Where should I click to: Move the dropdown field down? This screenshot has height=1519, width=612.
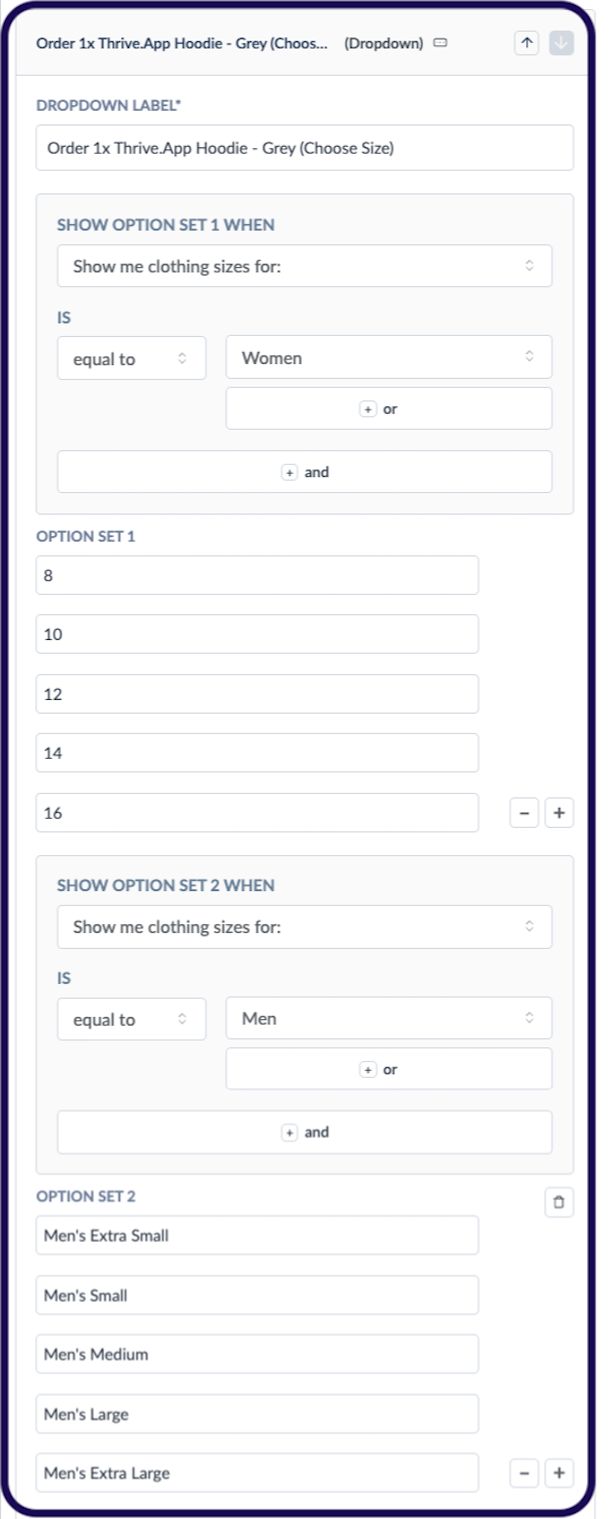(560, 43)
